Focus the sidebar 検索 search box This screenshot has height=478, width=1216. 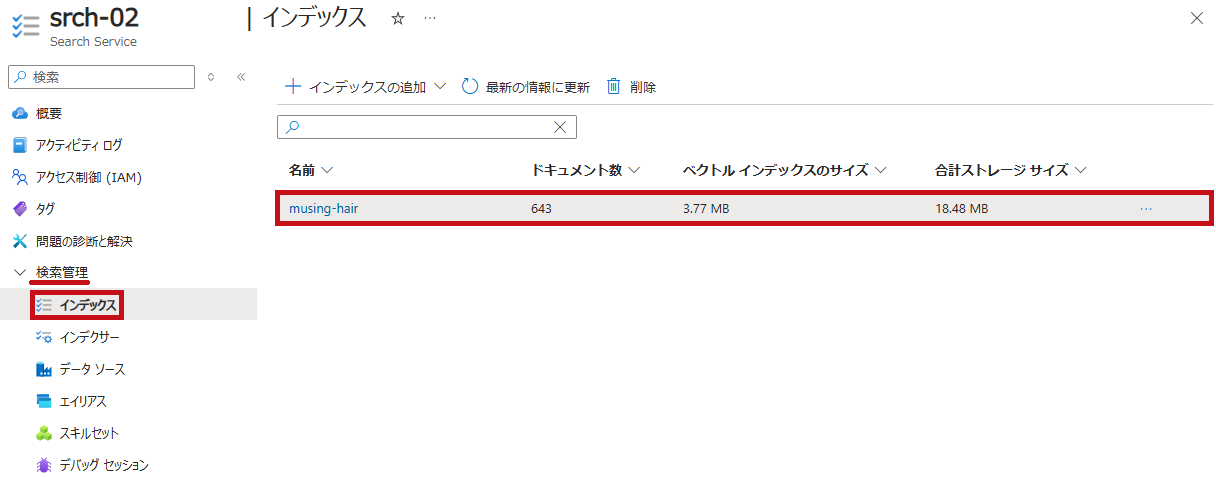101,77
